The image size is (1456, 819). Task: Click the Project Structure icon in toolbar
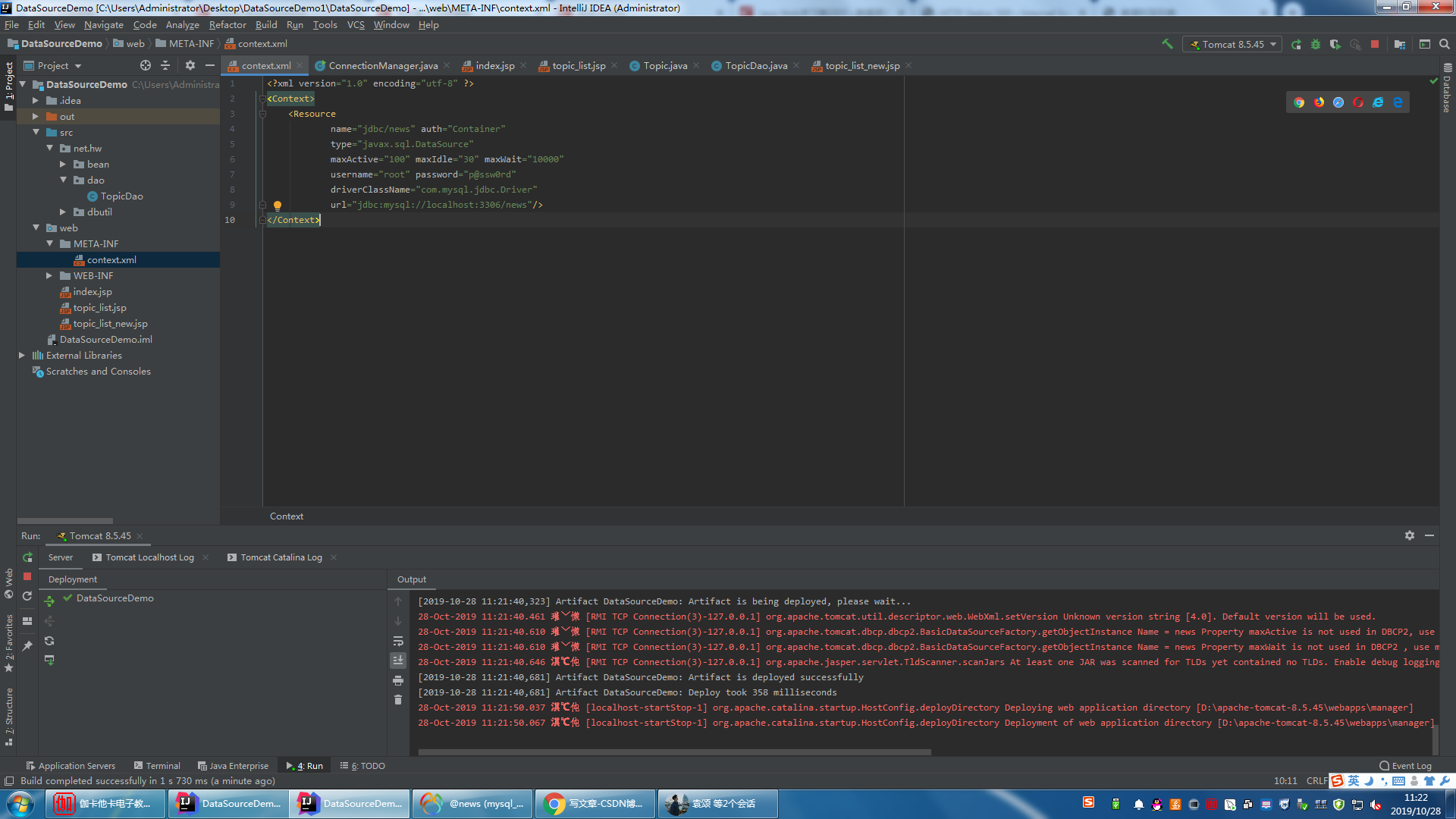coord(1400,44)
